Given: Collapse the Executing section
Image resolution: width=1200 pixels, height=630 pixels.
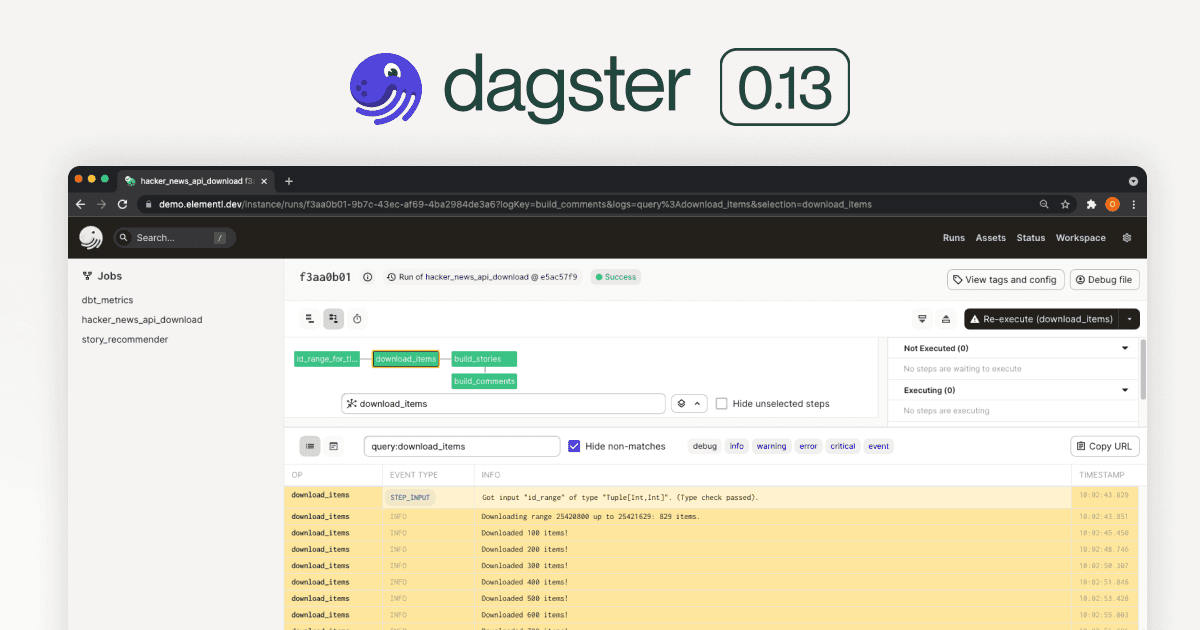Looking at the screenshot, I should [x=1125, y=391].
